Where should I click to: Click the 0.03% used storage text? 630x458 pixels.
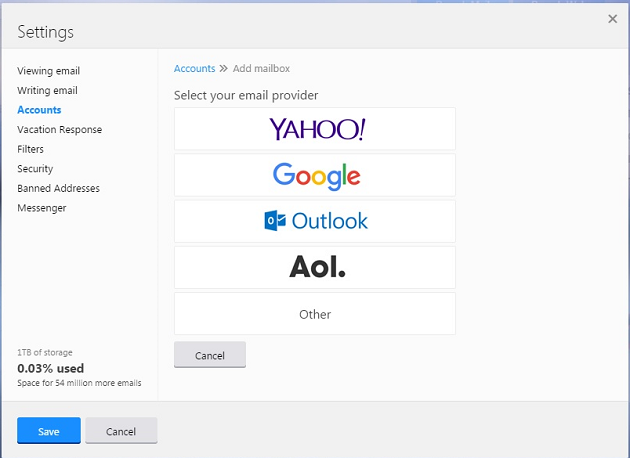point(51,368)
